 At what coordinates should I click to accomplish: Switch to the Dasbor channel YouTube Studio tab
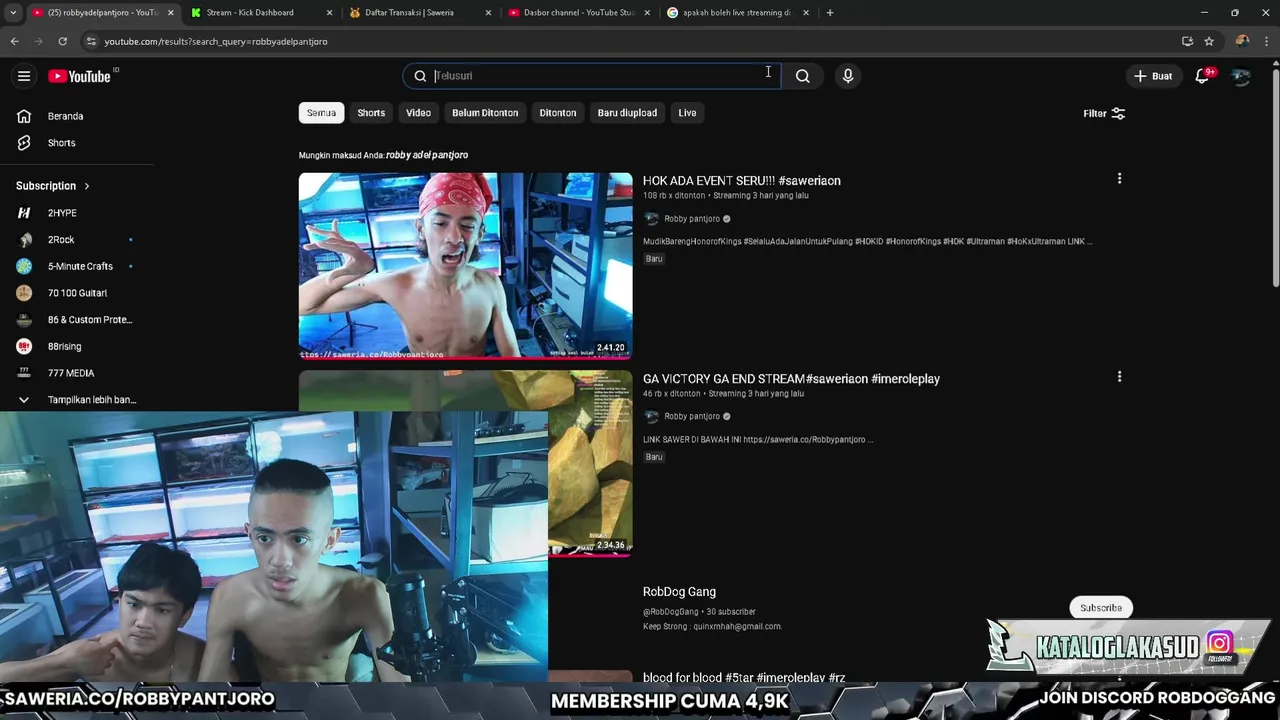click(577, 13)
